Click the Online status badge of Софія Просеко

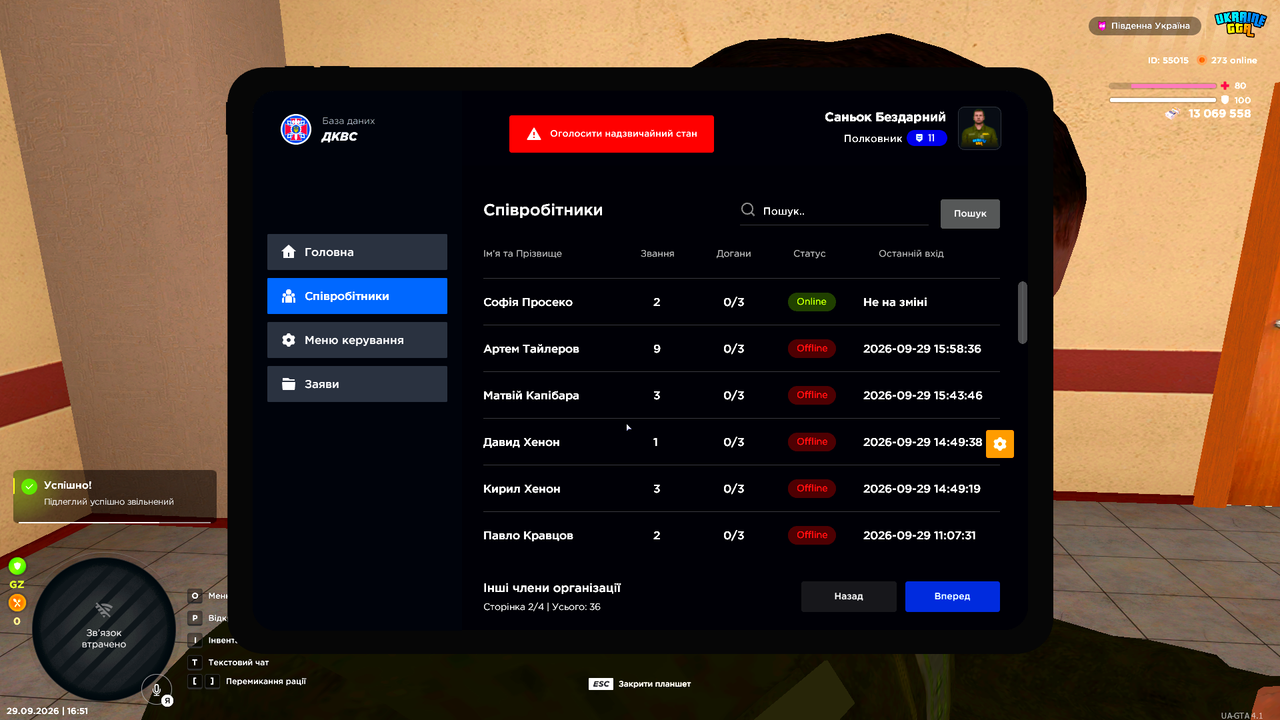[812, 302]
